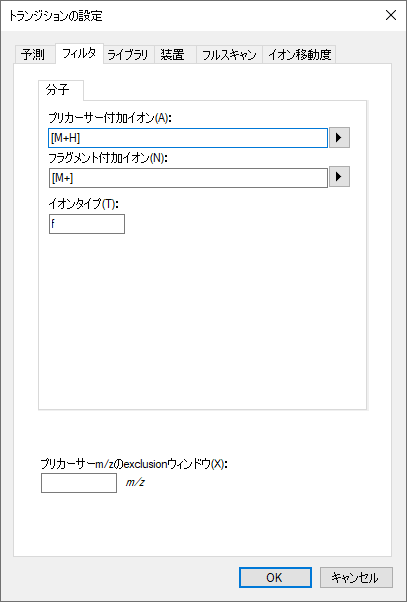Image resolution: width=407 pixels, height=602 pixels.
Task: Open the fragment adduct arrow menu button
Action: 339,177
